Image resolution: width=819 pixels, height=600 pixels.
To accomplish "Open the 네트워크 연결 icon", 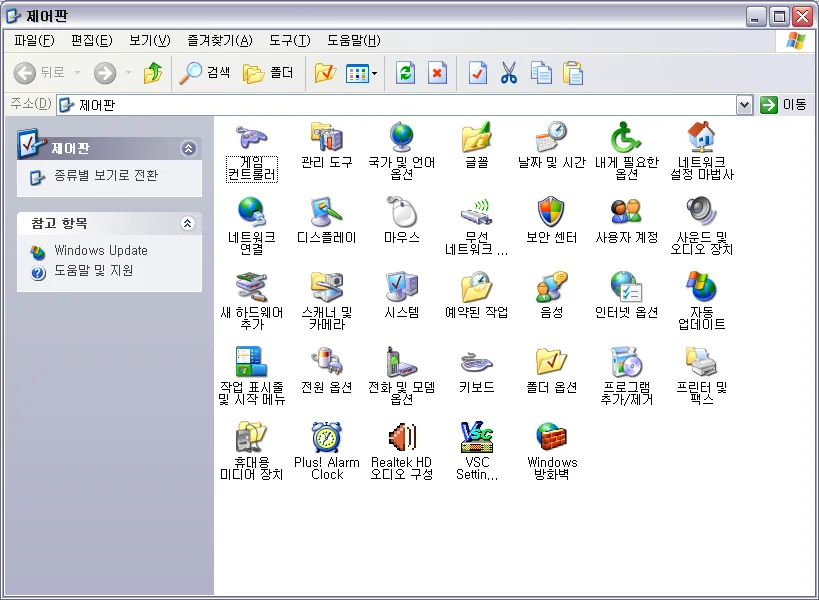I will (x=252, y=213).
